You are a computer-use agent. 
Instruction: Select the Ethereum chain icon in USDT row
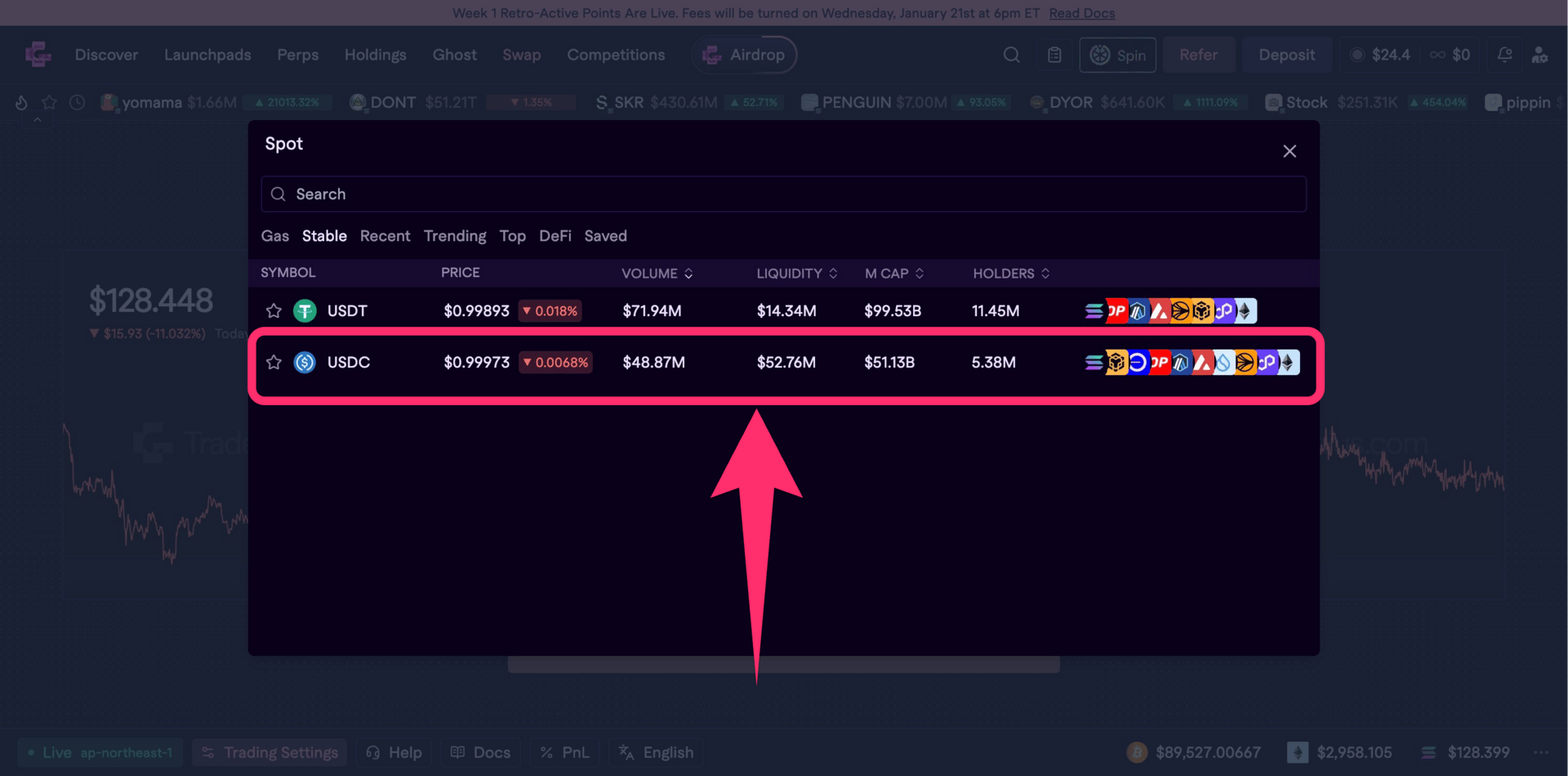click(1245, 310)
